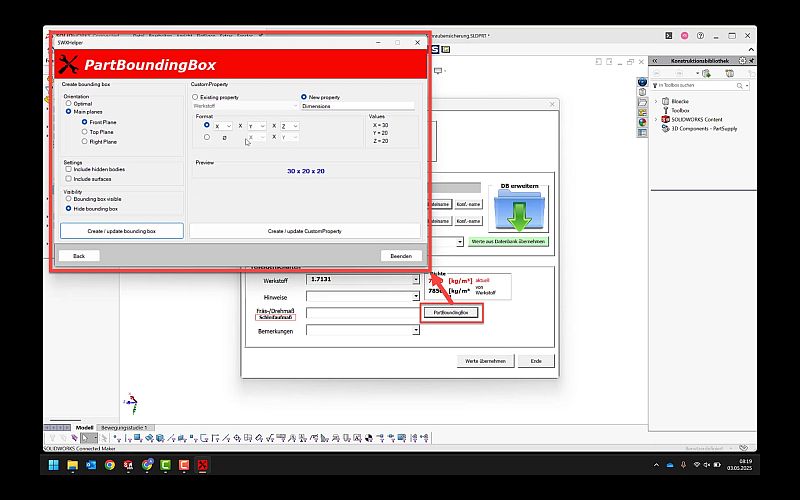This screenshot has width=800, height=500.
Task: Select the Optimal orientation radio button
Action: 68,103
